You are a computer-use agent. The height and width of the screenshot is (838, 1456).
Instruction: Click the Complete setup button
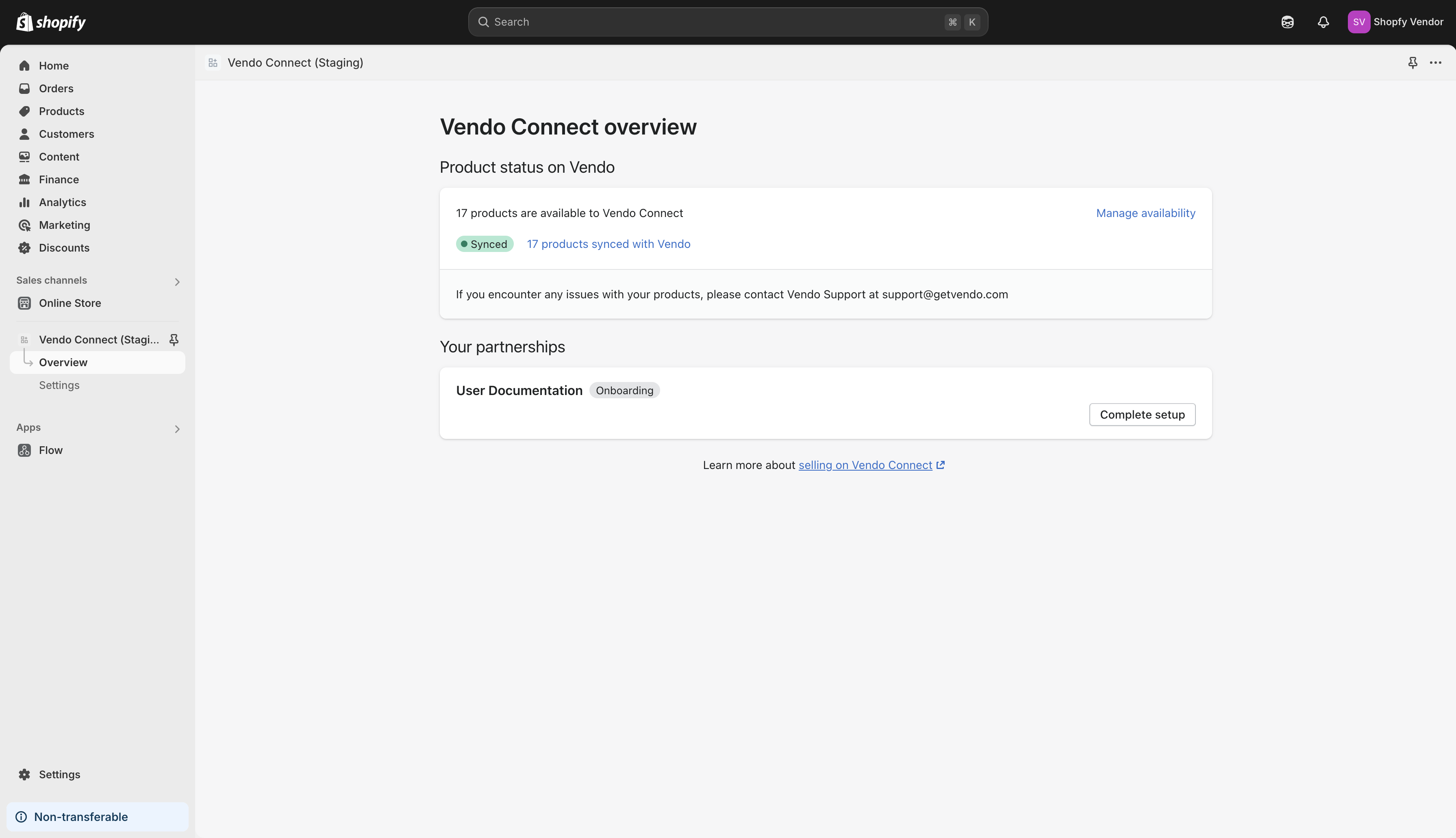point(1142,415)
